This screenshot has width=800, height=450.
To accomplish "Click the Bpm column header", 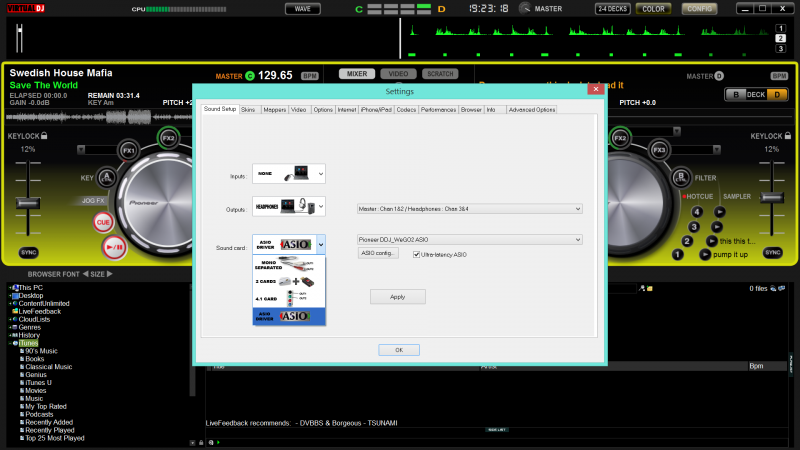I will tap(767, 366).
